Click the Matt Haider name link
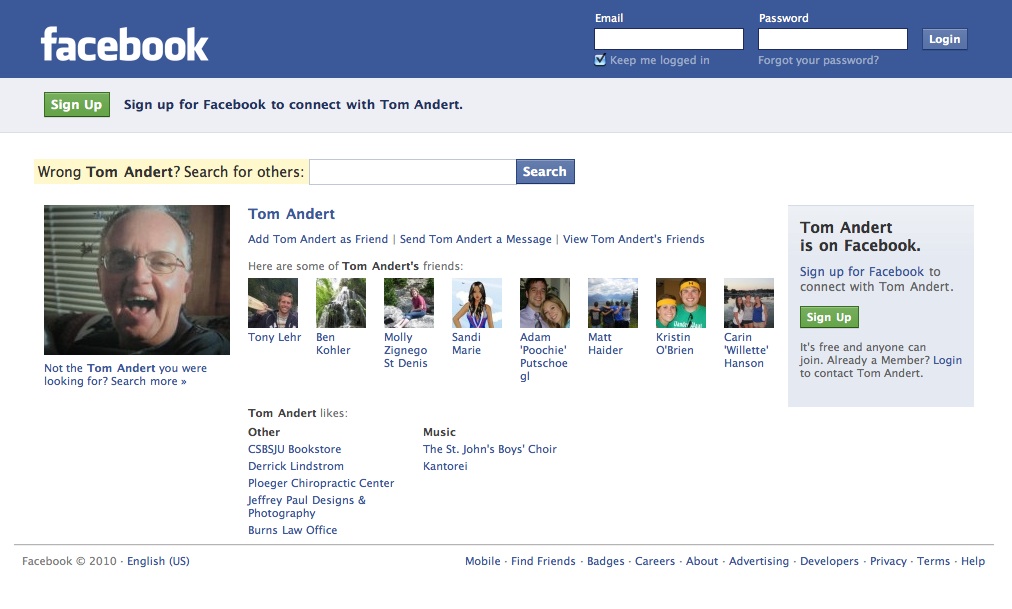 (605, 344)
